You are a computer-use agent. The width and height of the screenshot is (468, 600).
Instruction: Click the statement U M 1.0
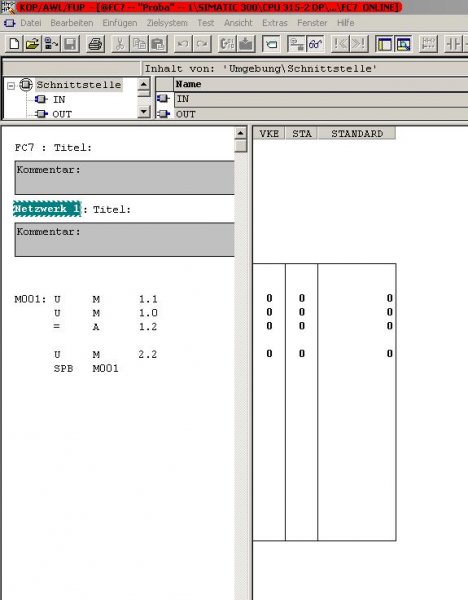106,313
